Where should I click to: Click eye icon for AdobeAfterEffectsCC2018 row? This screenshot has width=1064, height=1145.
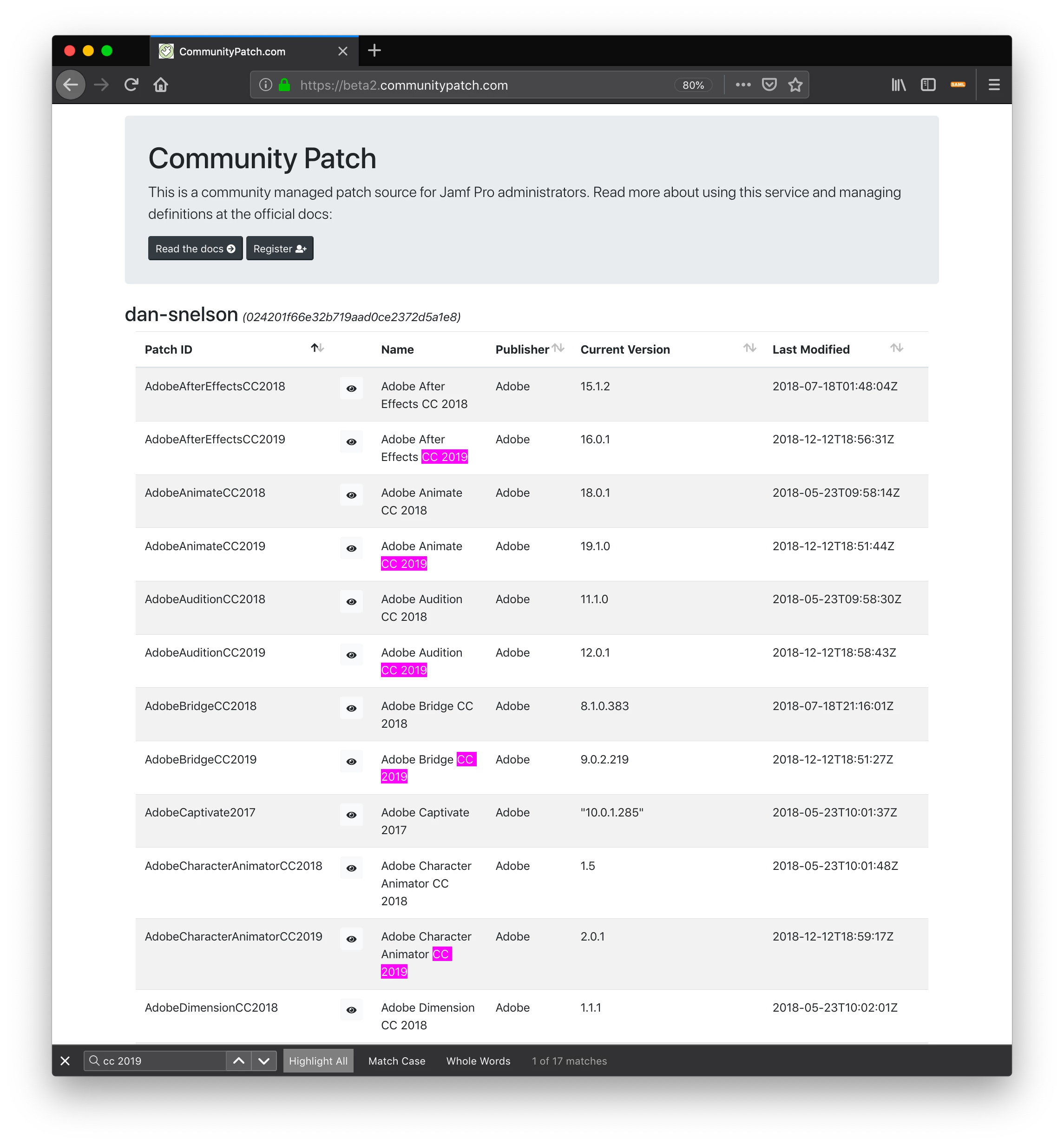coord(351,389)
